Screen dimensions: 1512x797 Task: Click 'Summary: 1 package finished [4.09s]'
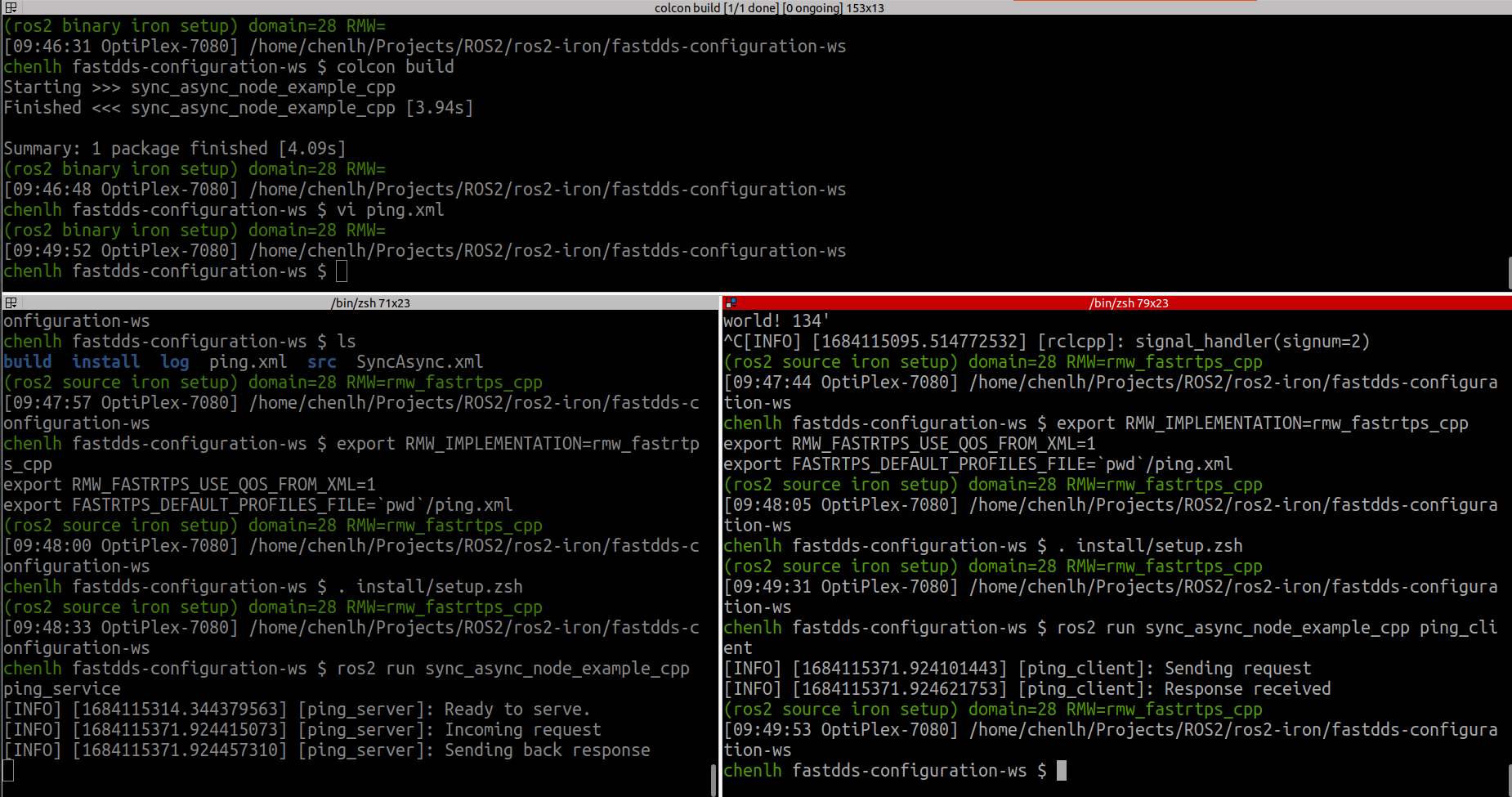[174, 149]
